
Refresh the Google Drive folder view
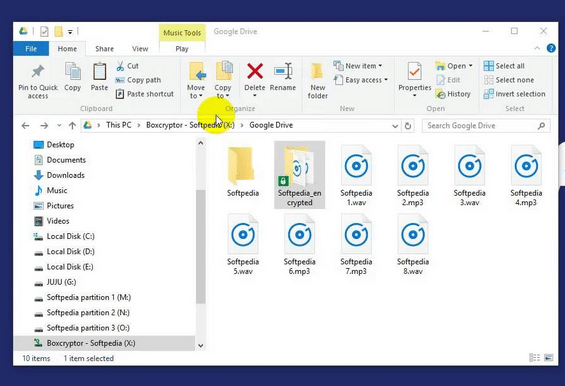408,126
